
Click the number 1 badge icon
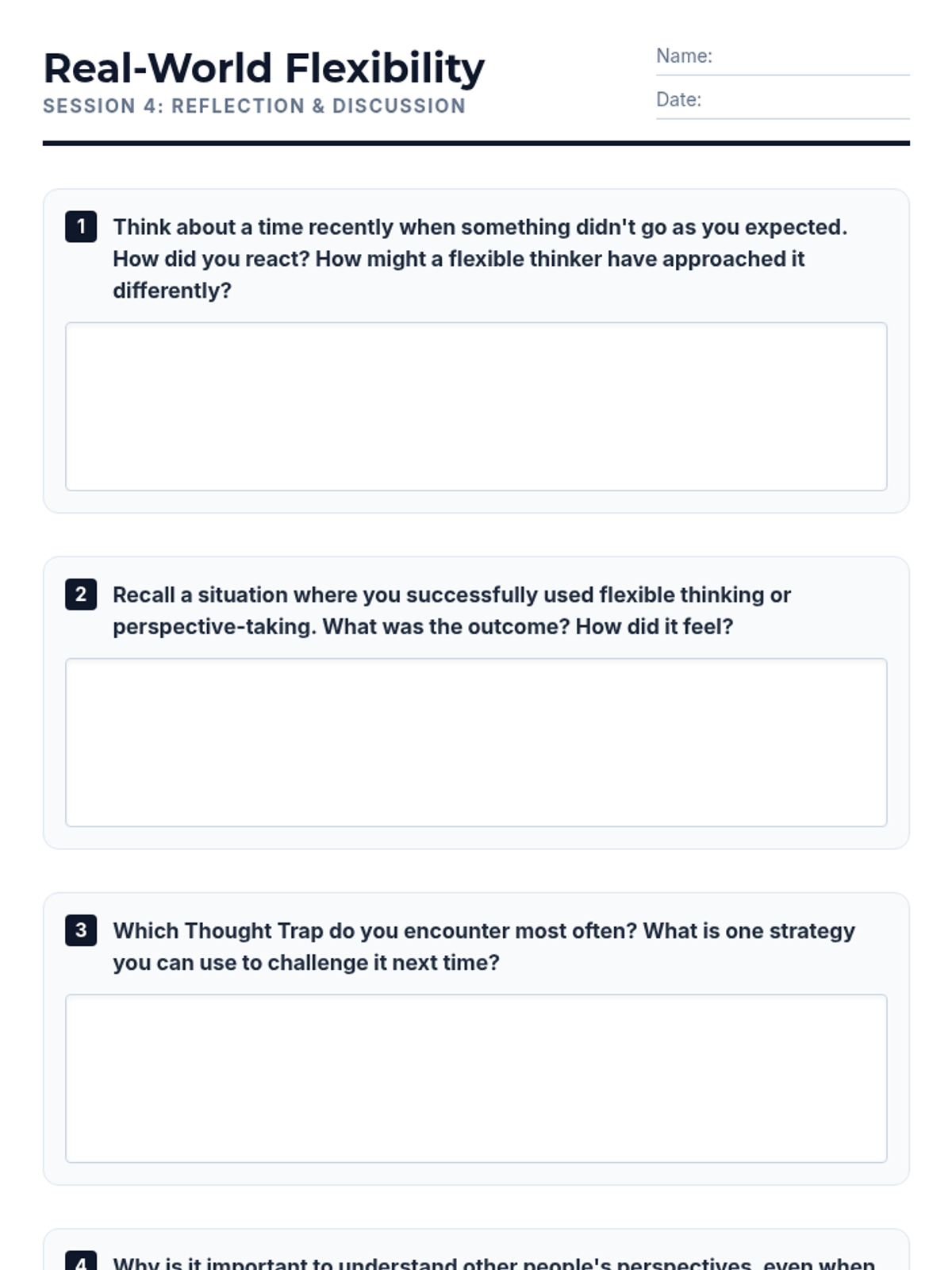(x=81, y=227)
